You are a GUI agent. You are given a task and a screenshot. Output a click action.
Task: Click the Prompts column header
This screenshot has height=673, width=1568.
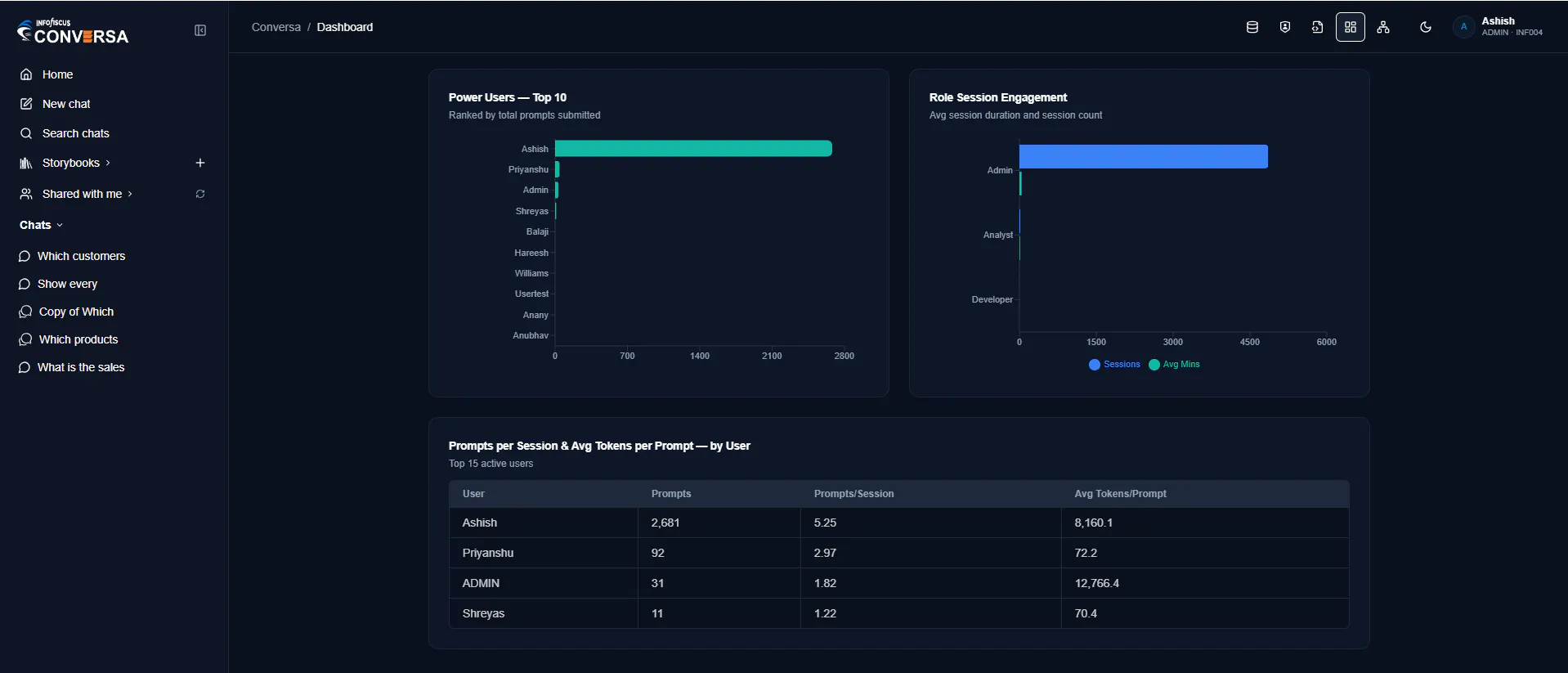click(x=671, y=494)
